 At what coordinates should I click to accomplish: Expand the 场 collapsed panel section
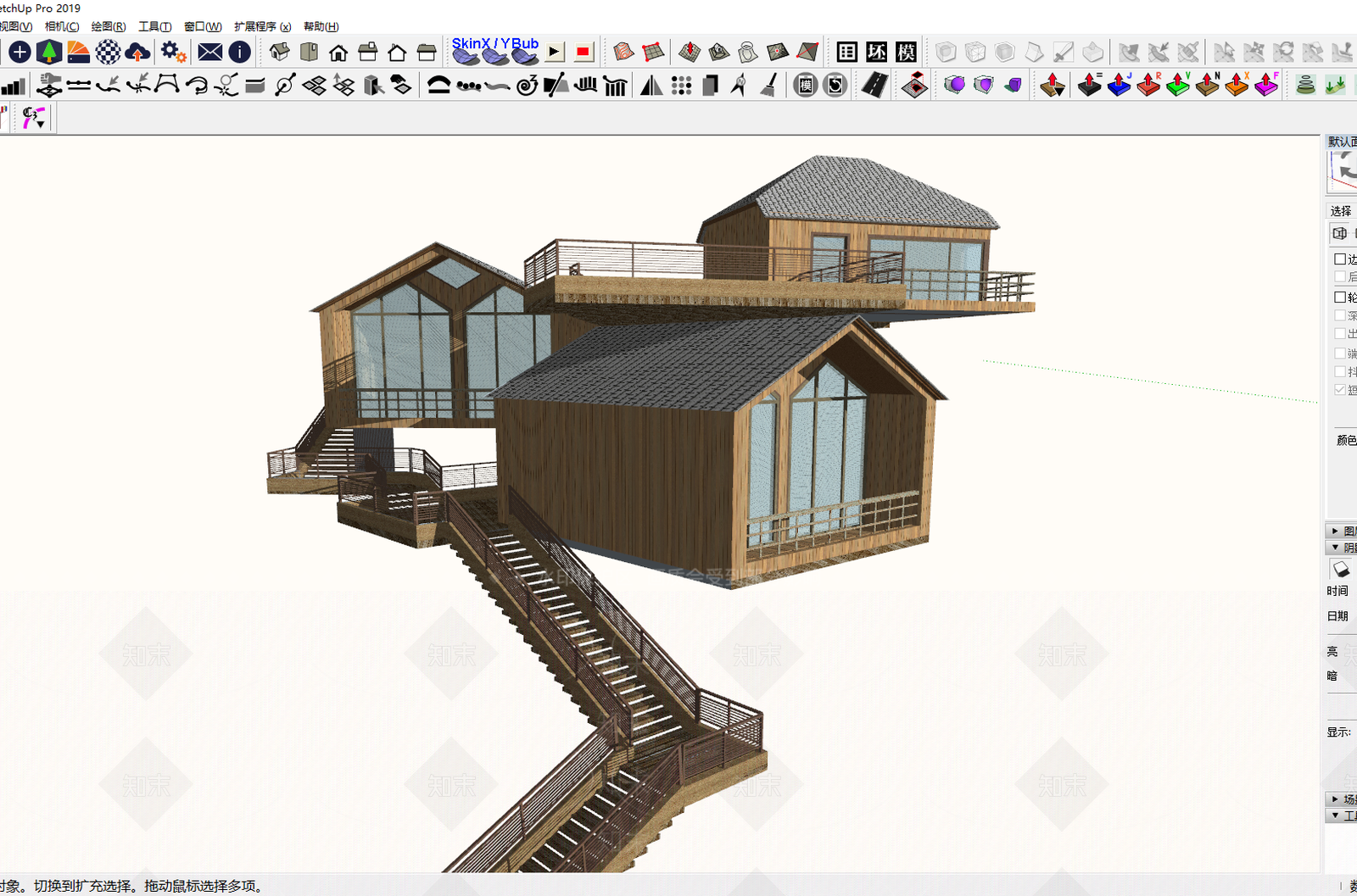[x=1341, y=799]
